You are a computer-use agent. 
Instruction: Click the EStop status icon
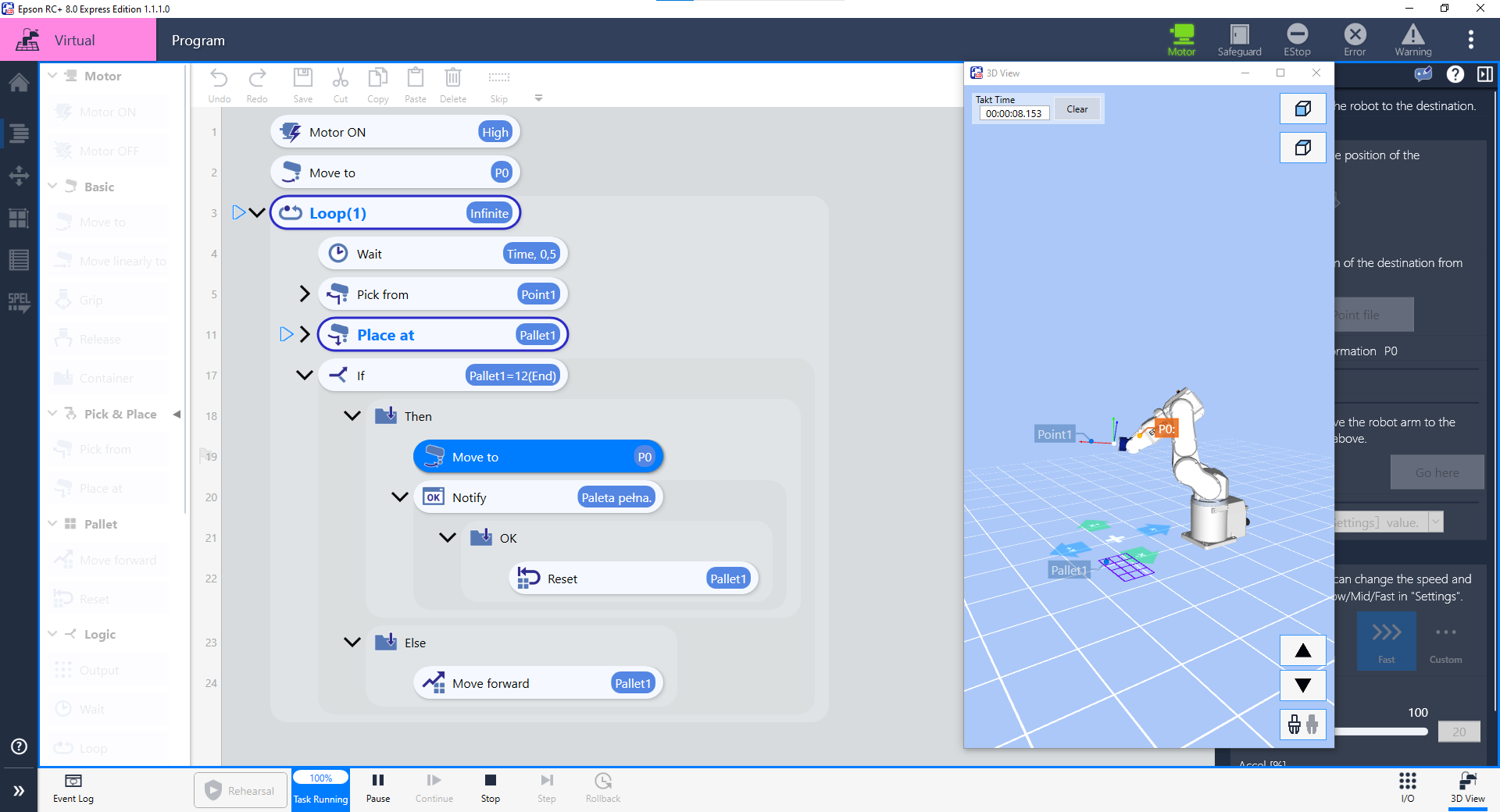pos(1297,40)
